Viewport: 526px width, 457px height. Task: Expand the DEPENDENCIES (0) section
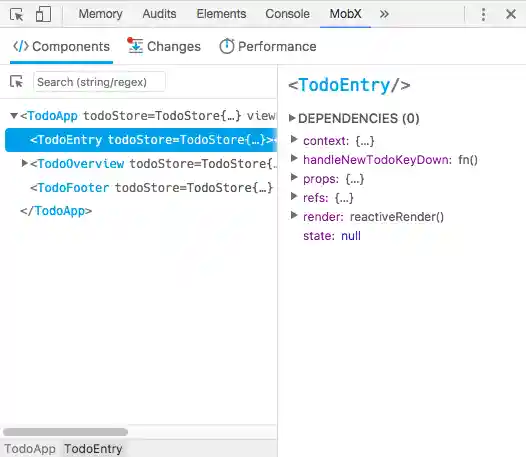292,118
